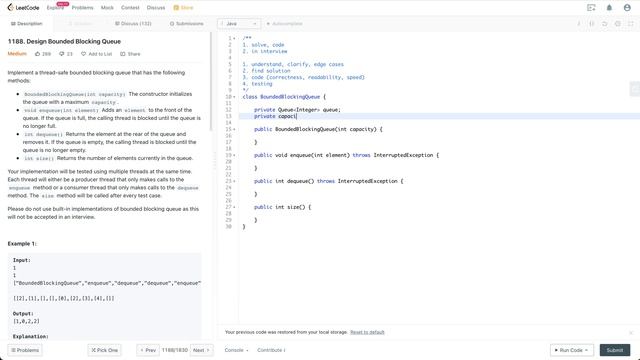Open the Java language dropdown

(x=239, y=24)
